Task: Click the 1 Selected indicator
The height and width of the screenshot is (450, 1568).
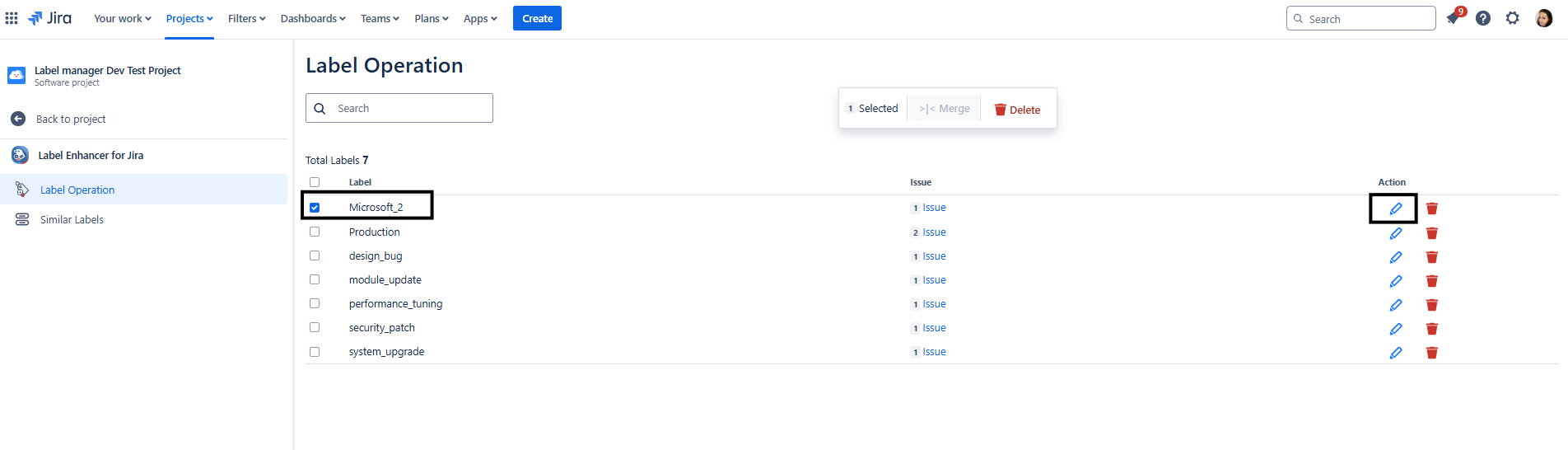Action: [873, 108]
